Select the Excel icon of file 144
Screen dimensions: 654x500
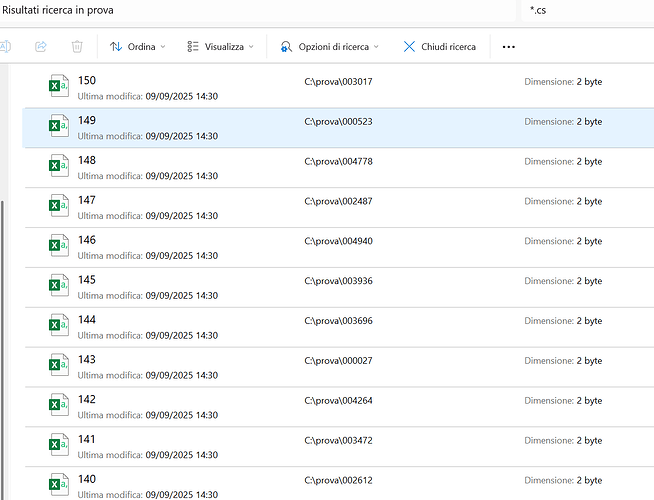pos(59,327)
